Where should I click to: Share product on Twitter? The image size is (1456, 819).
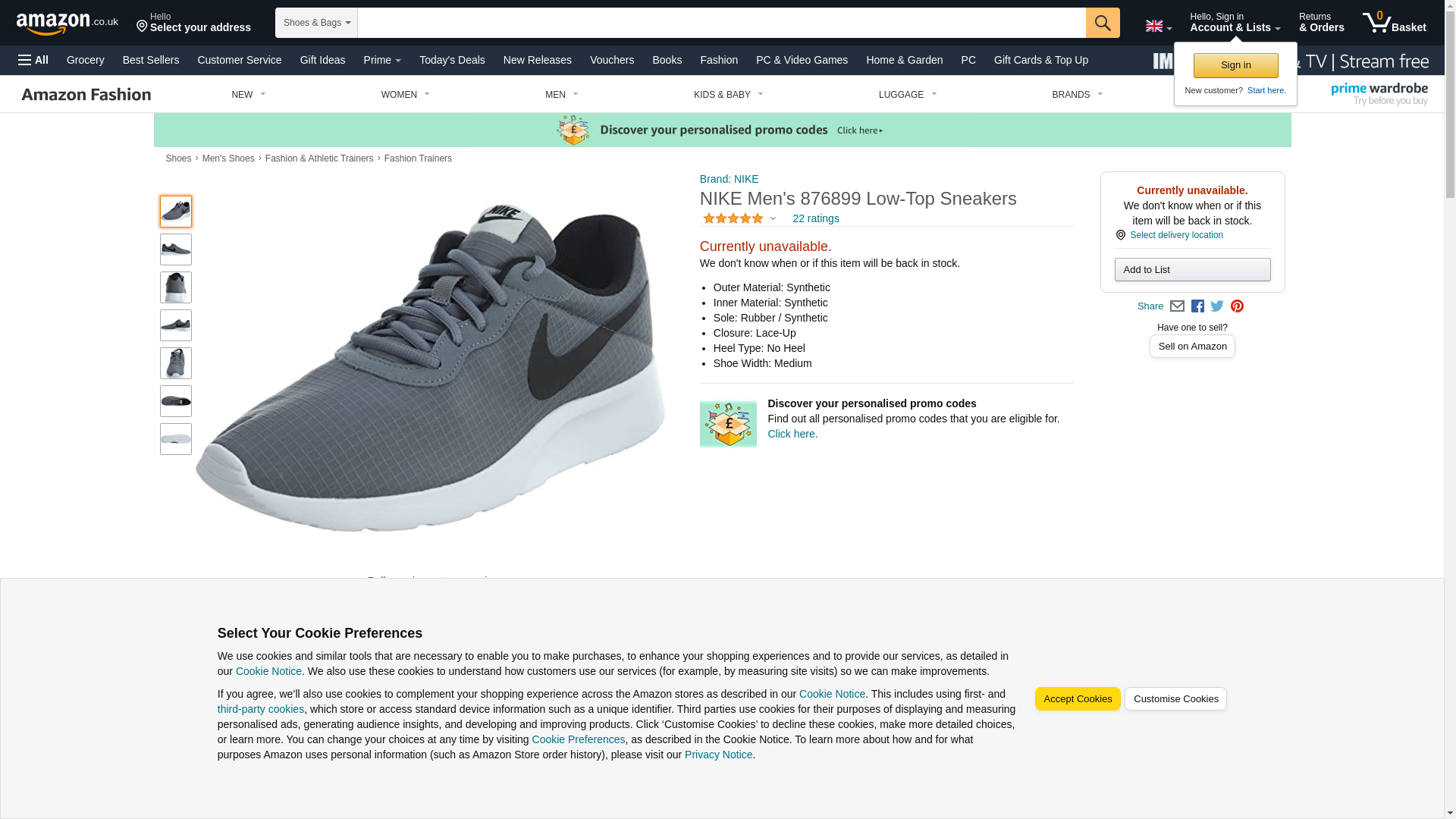[1217, 306]
